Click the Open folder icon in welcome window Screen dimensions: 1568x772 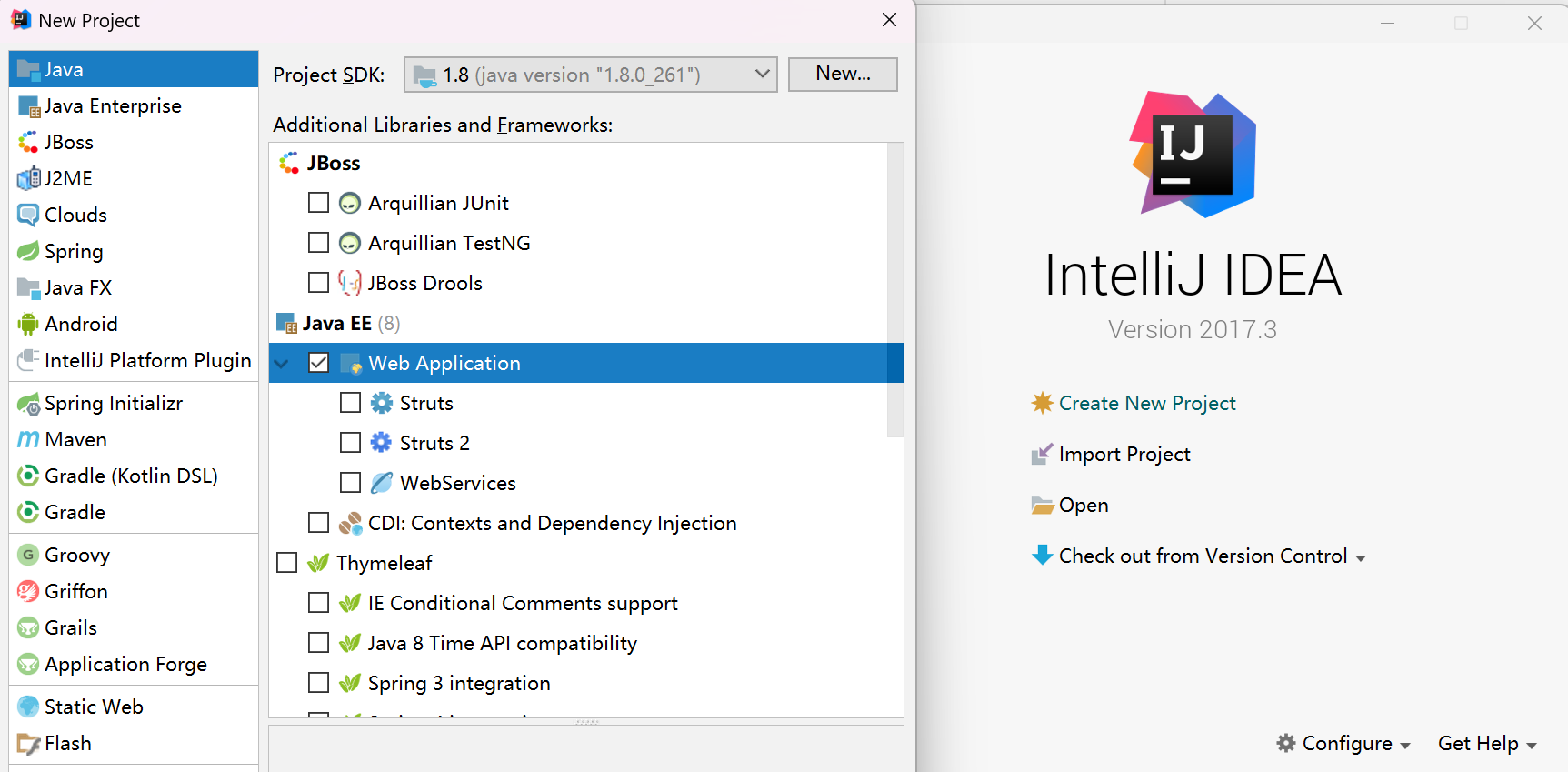1042,505
